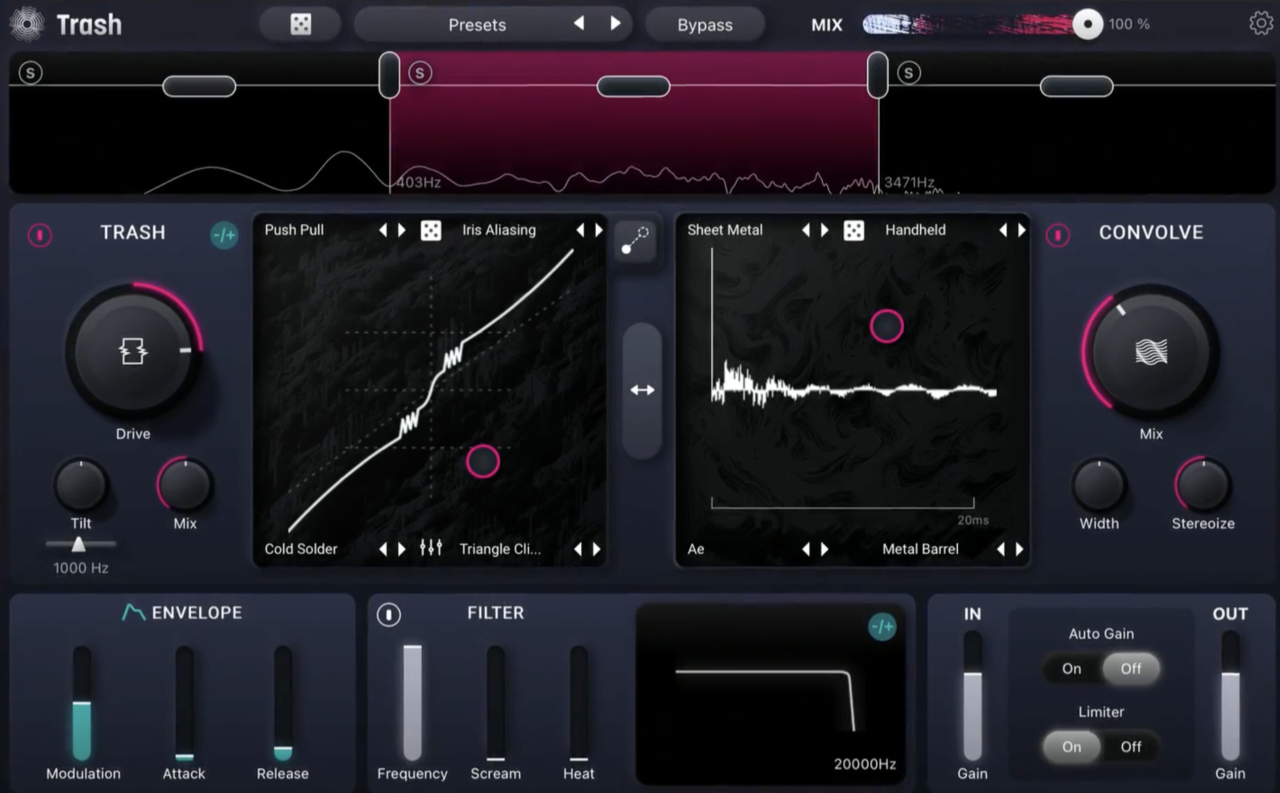Go to the previous preset
The width and height of the screenshot is (1280, 793).
579,24
